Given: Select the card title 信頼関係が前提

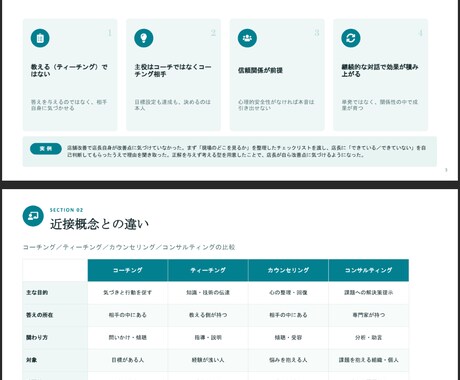Looking at the screenshot, I should [260, 70].
